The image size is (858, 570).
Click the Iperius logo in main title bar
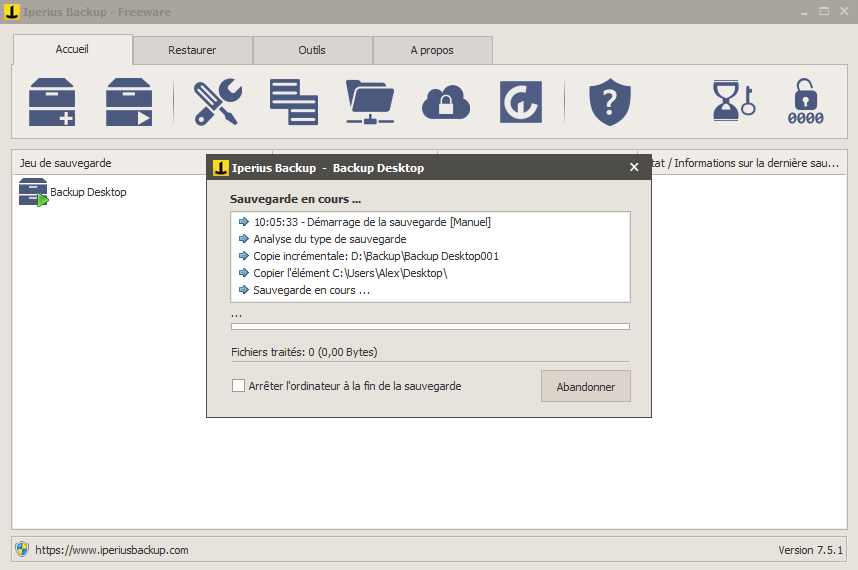[11, 11]
